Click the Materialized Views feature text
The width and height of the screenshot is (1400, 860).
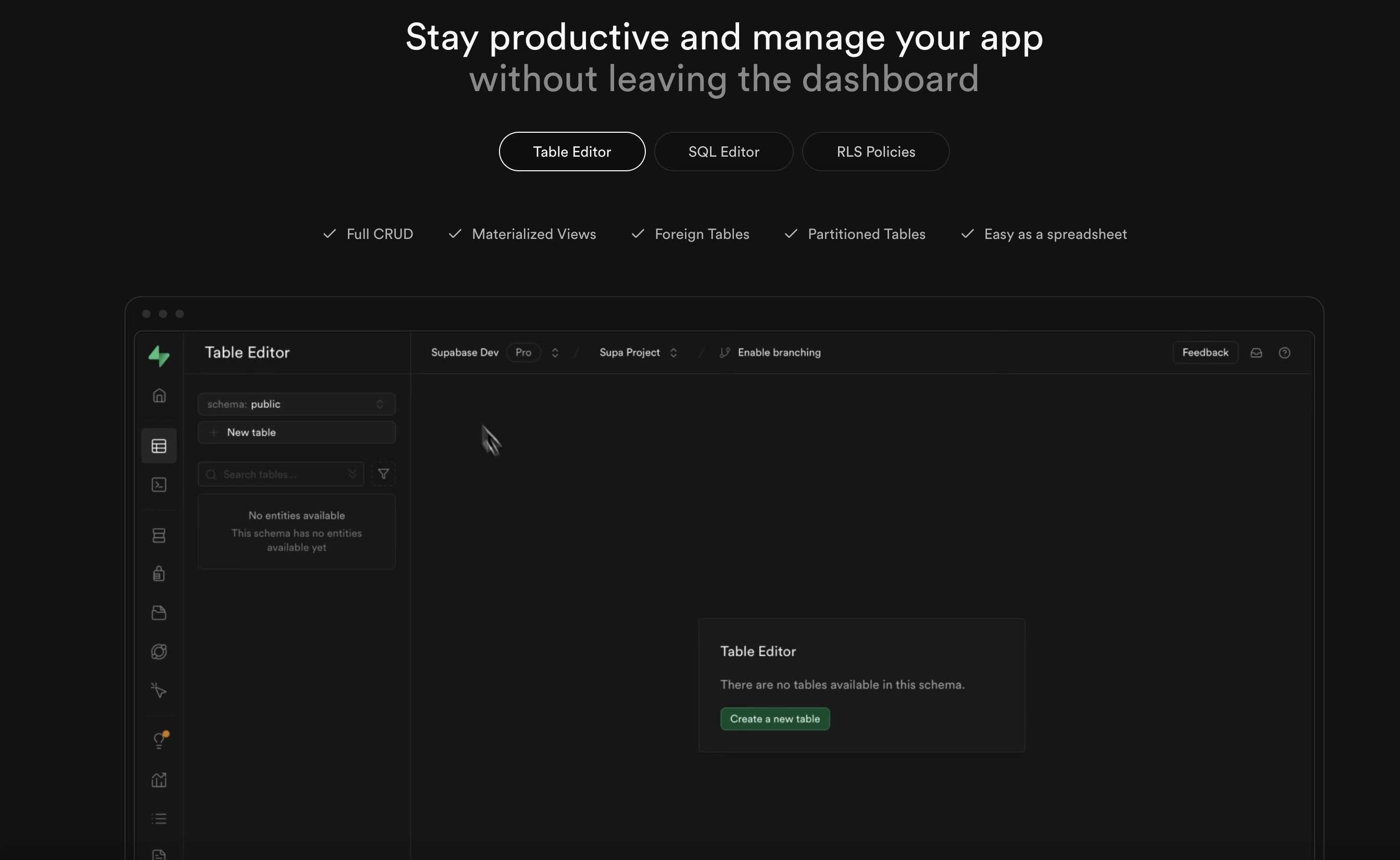[534, 234]
